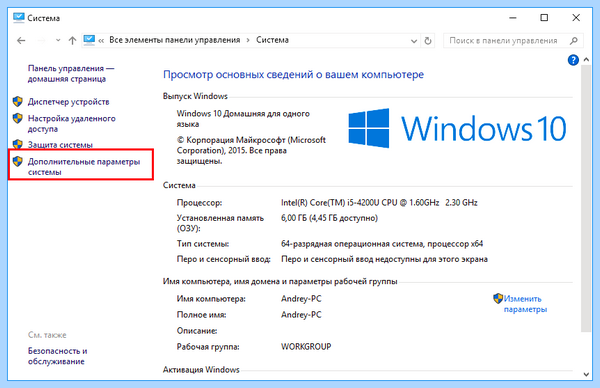Open Диспетчер устройств link

pyautogui.click(x=68, y=102)
